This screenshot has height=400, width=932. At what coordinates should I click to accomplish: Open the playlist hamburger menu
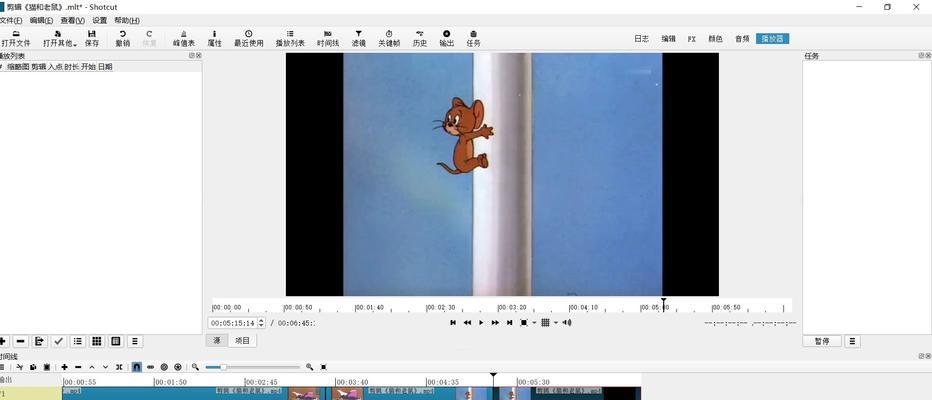pos(135,341)
